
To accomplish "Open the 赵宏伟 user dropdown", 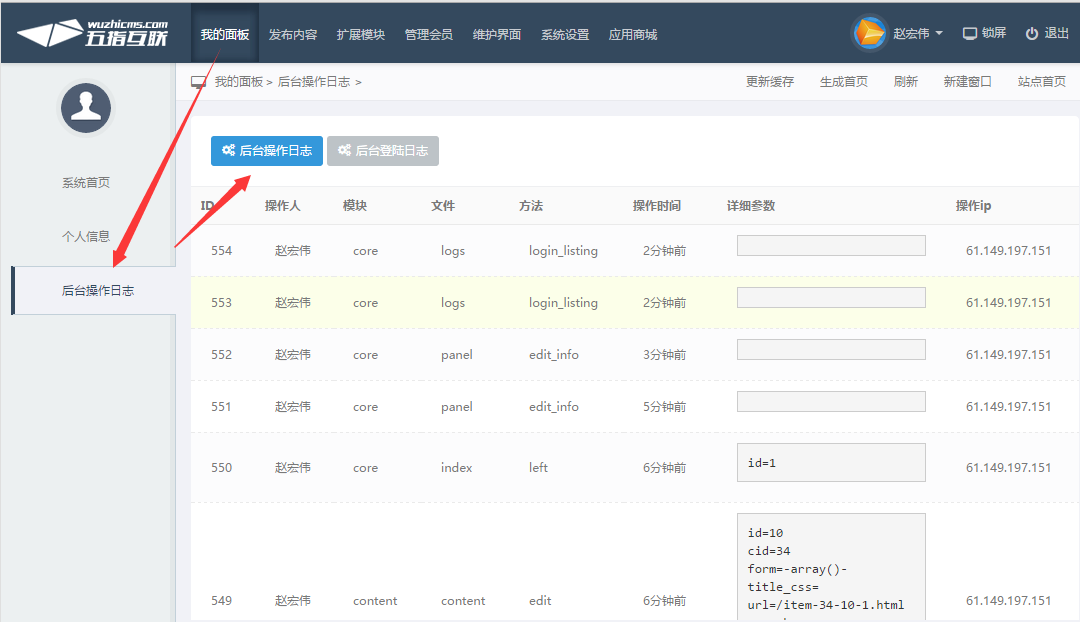I will tap(918, 34).
